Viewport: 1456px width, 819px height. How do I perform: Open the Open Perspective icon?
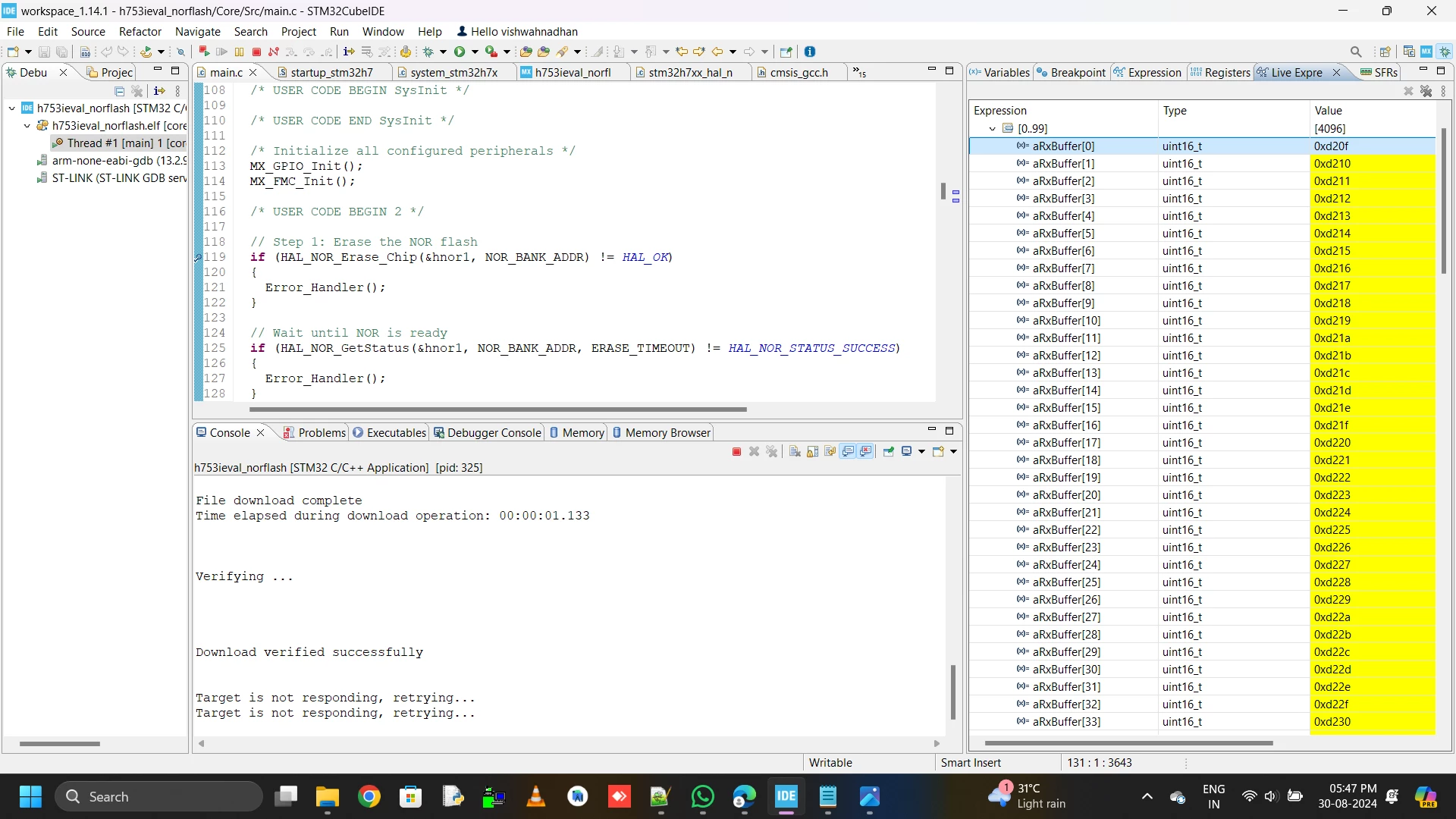[x=1385, y=52]
